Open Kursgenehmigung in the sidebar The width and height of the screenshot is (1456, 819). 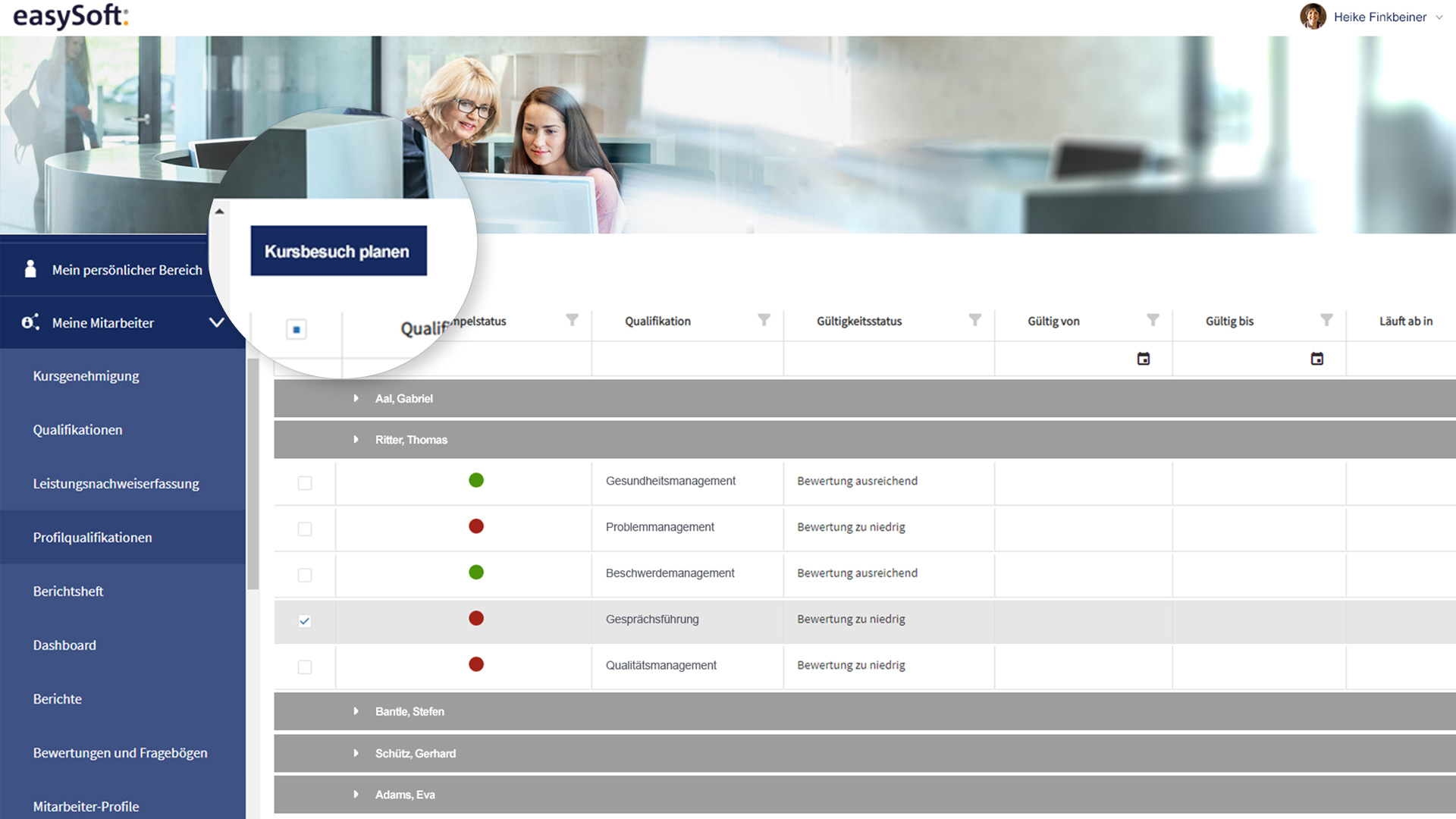click(x=86, y=376)
